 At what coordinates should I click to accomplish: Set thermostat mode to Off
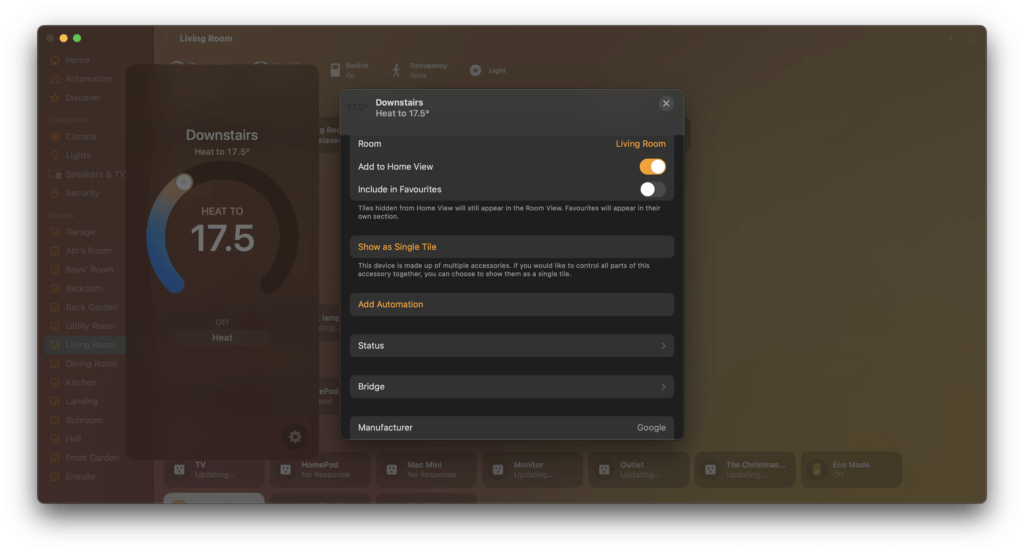(222, 323)
